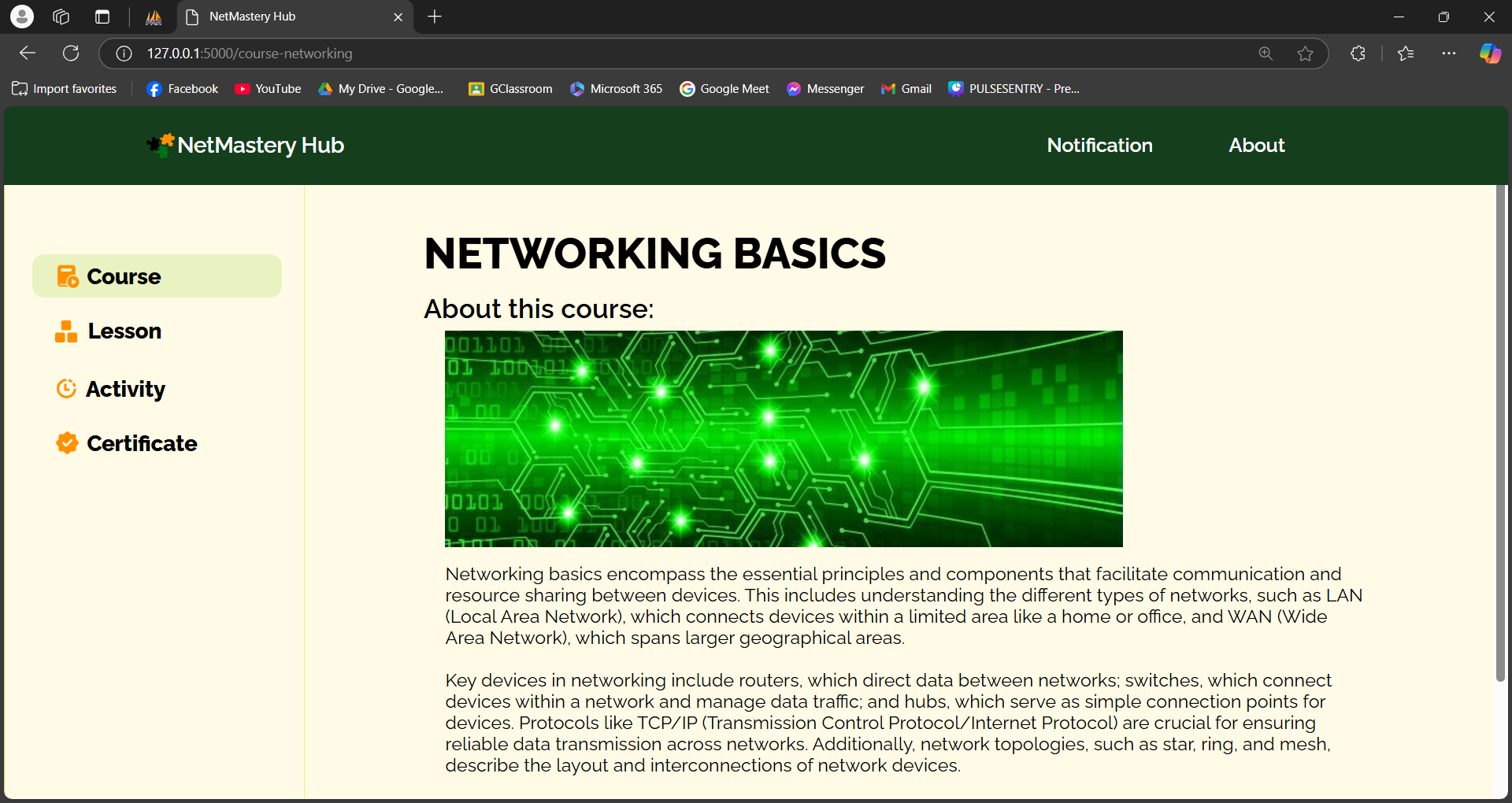Open the Google Meet bookmark

click(724, 89)
